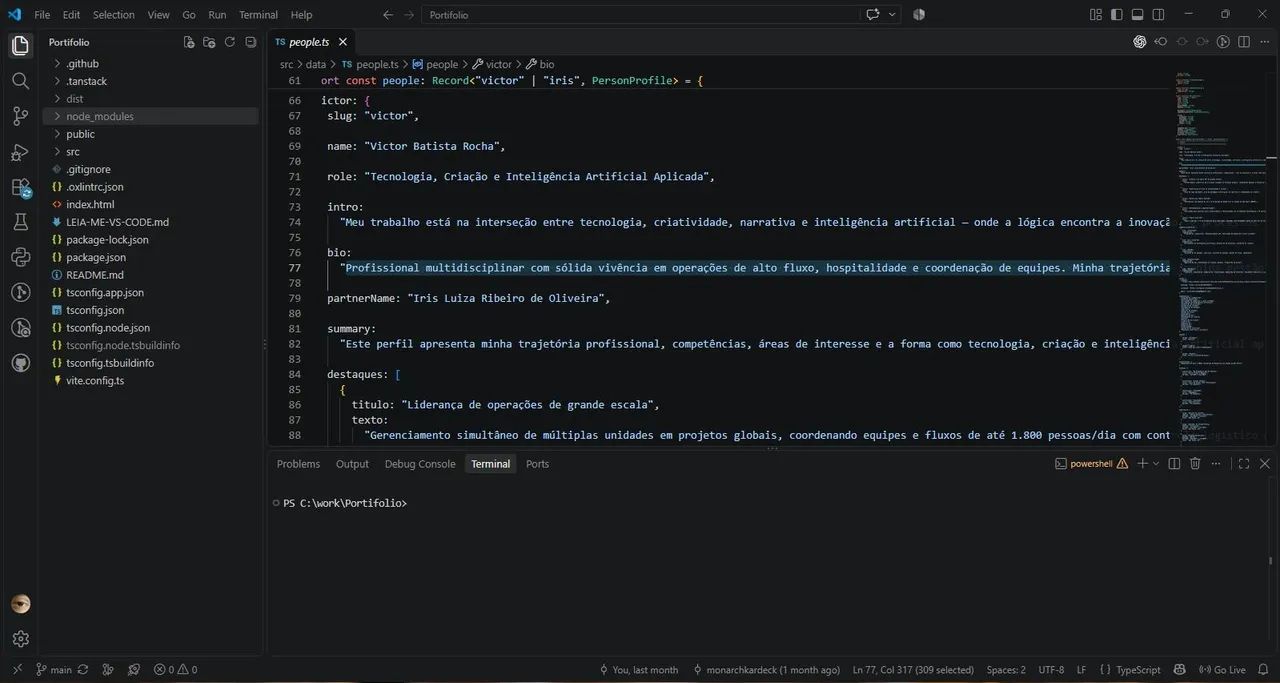The width and height of the screenshot is (1280, 683).
Task: Open the Search view in activity bar
Action: coord(20,81)
